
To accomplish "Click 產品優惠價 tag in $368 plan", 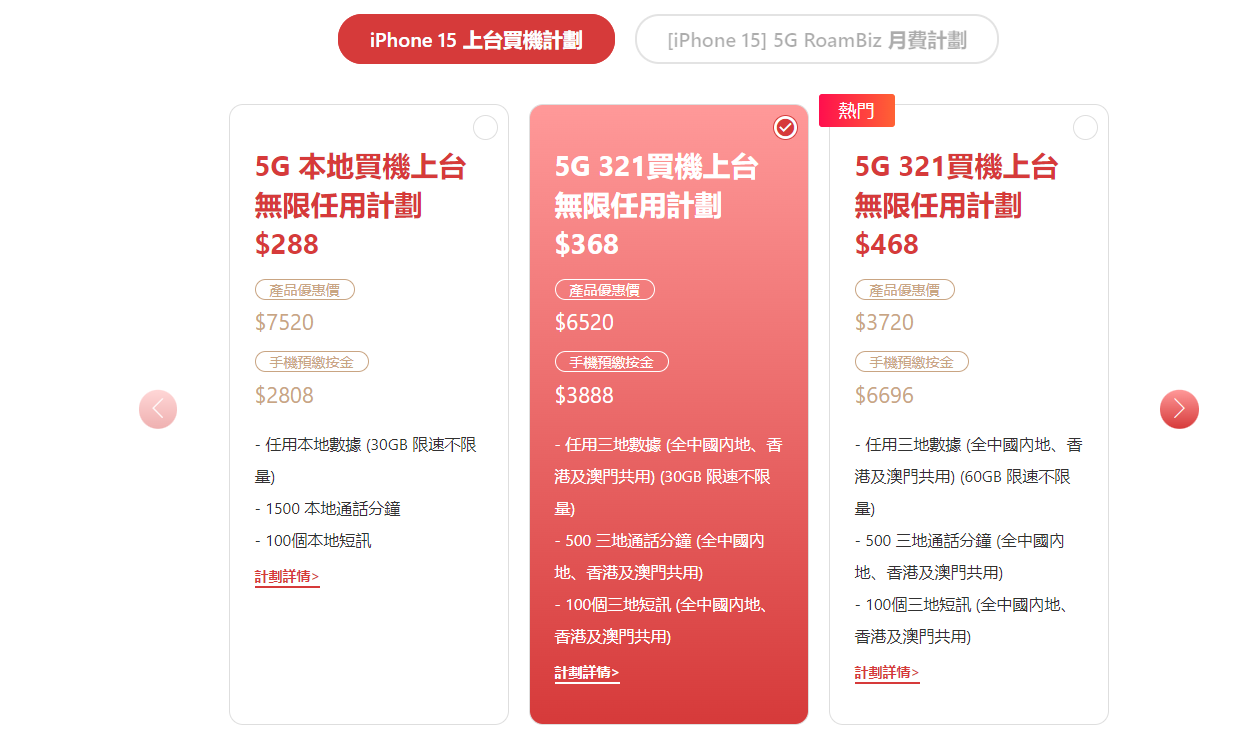I will coord(605,290).
